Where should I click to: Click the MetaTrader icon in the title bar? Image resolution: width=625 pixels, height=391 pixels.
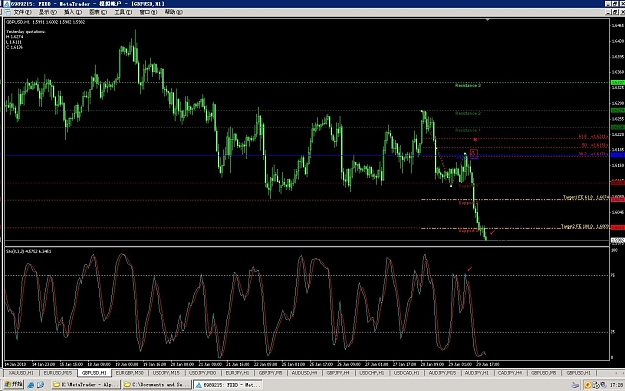click(x=6, y=4)
